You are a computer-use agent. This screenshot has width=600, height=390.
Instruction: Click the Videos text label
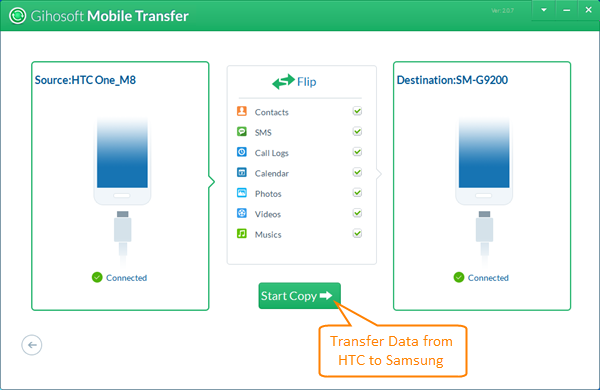(268, 214)
